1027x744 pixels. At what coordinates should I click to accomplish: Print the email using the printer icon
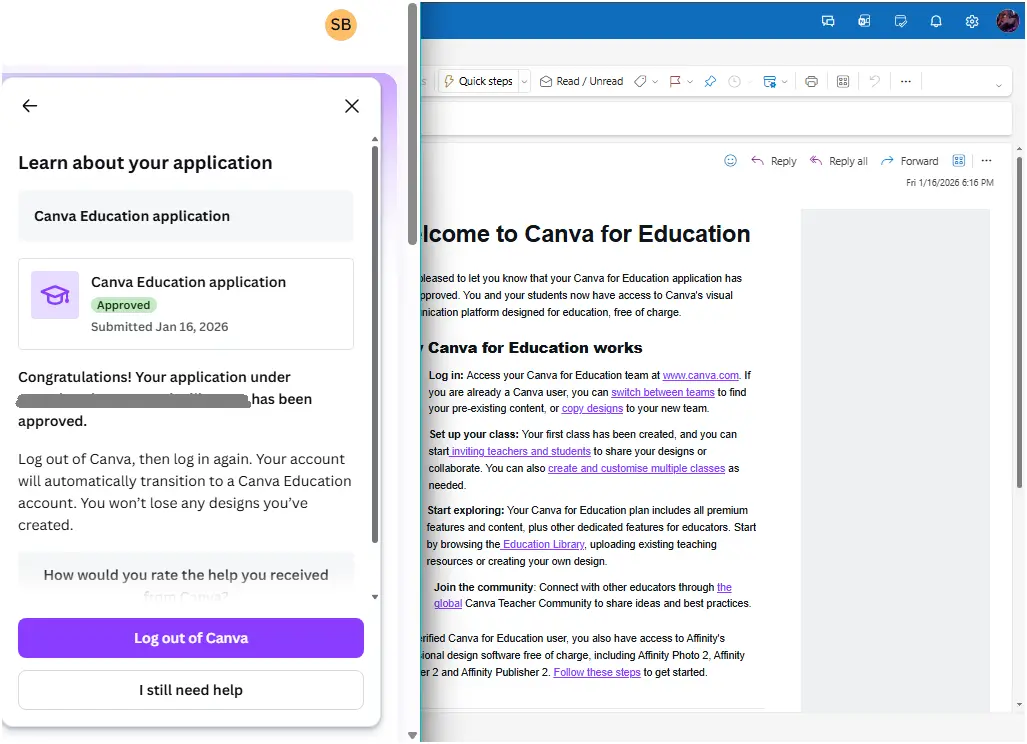click(x=812, y=81)
